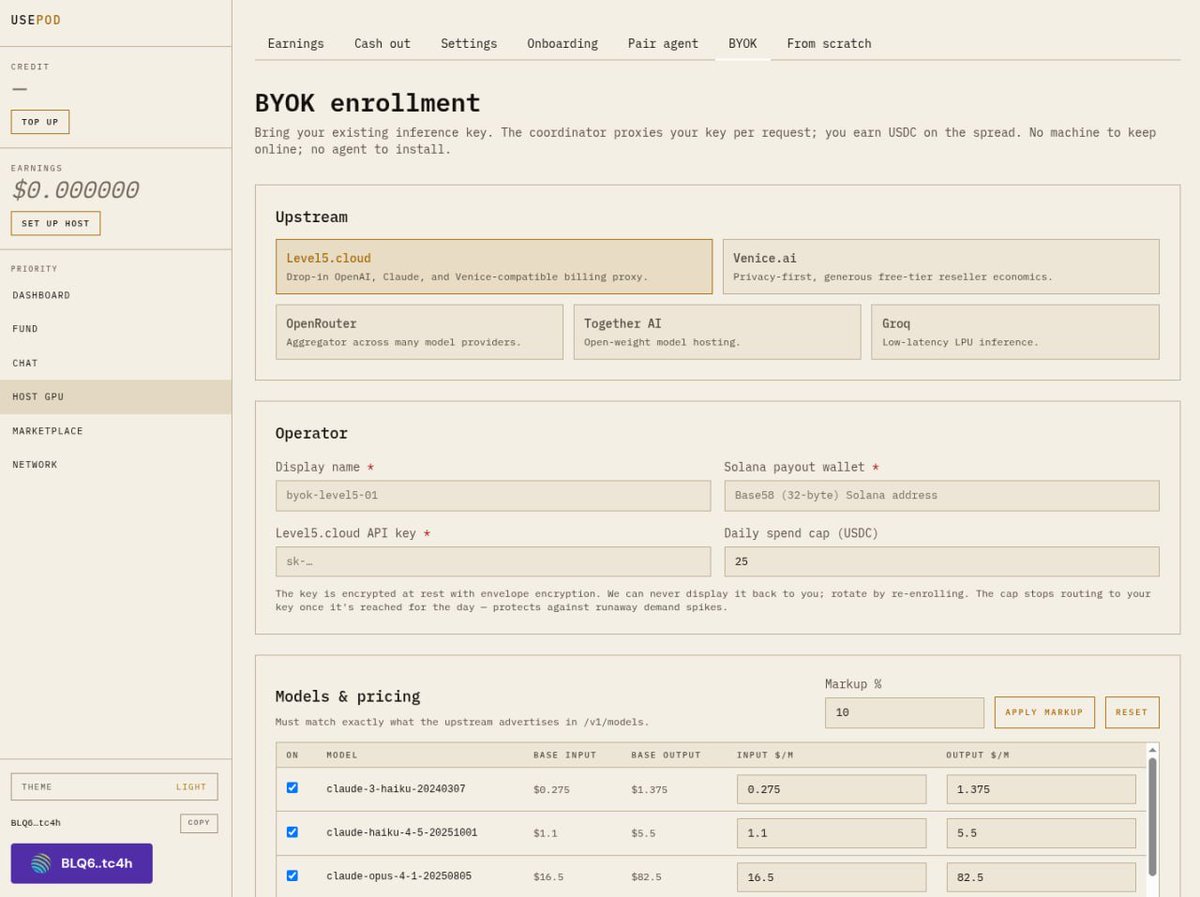Screen dimensions: 1200x897
Task: Click the Markup % input field
Action: click(905, 712)
